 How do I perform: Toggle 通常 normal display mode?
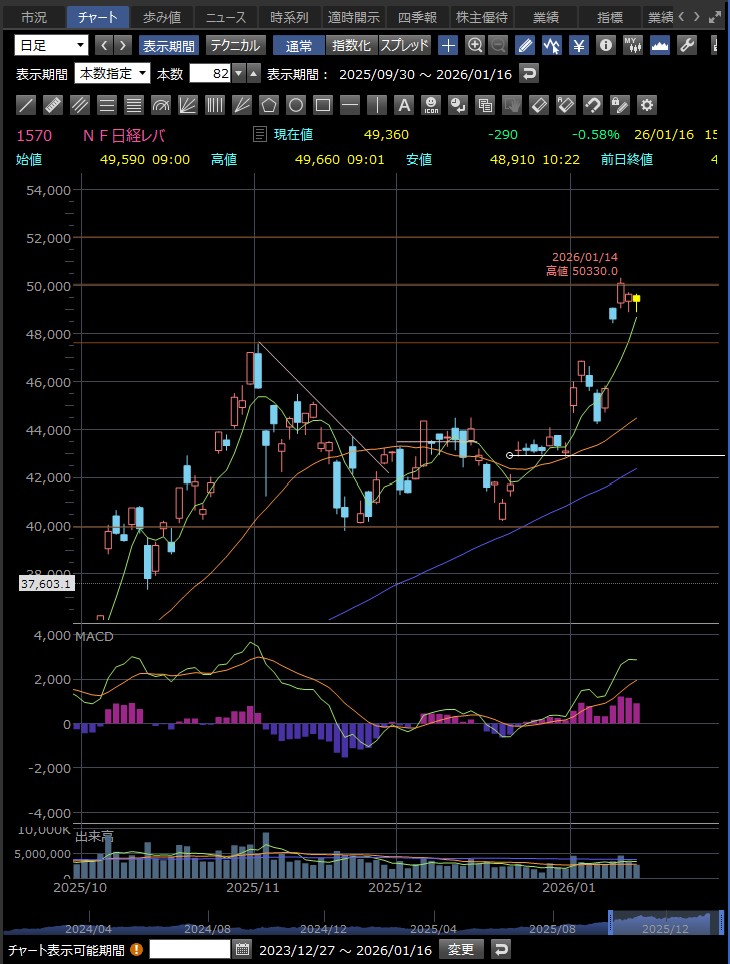tap(298, 45)
